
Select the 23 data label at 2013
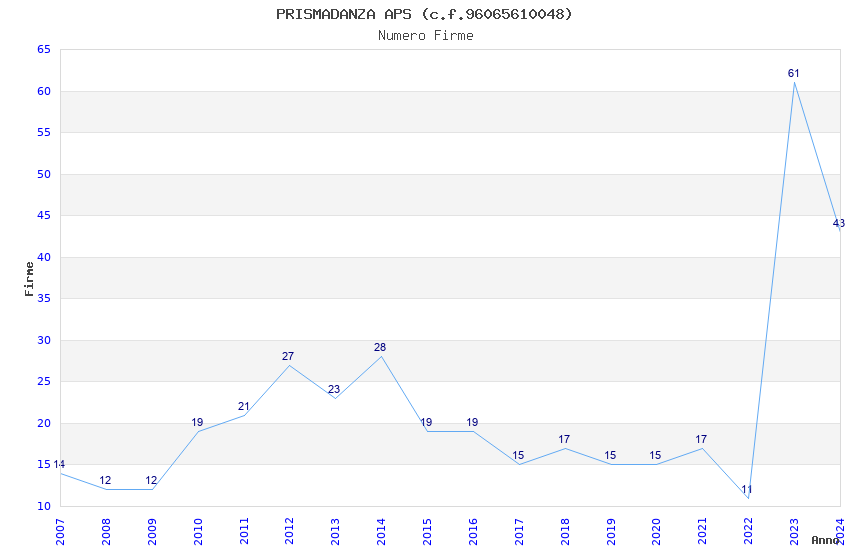tap(333, 389)
